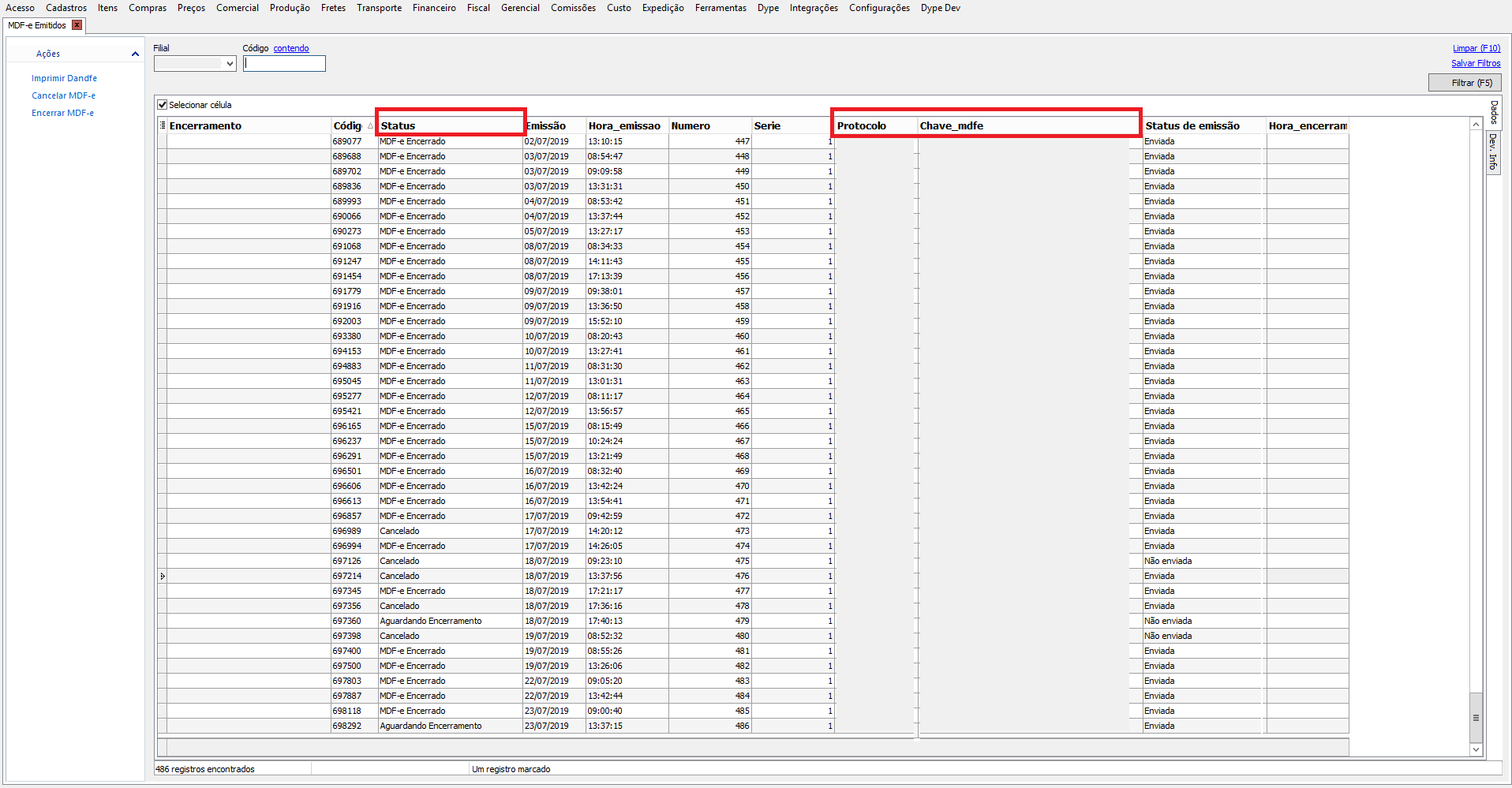Sort by the Status de emissão column header
This screenshot has width=1512, height=788.
[1205, 126]
